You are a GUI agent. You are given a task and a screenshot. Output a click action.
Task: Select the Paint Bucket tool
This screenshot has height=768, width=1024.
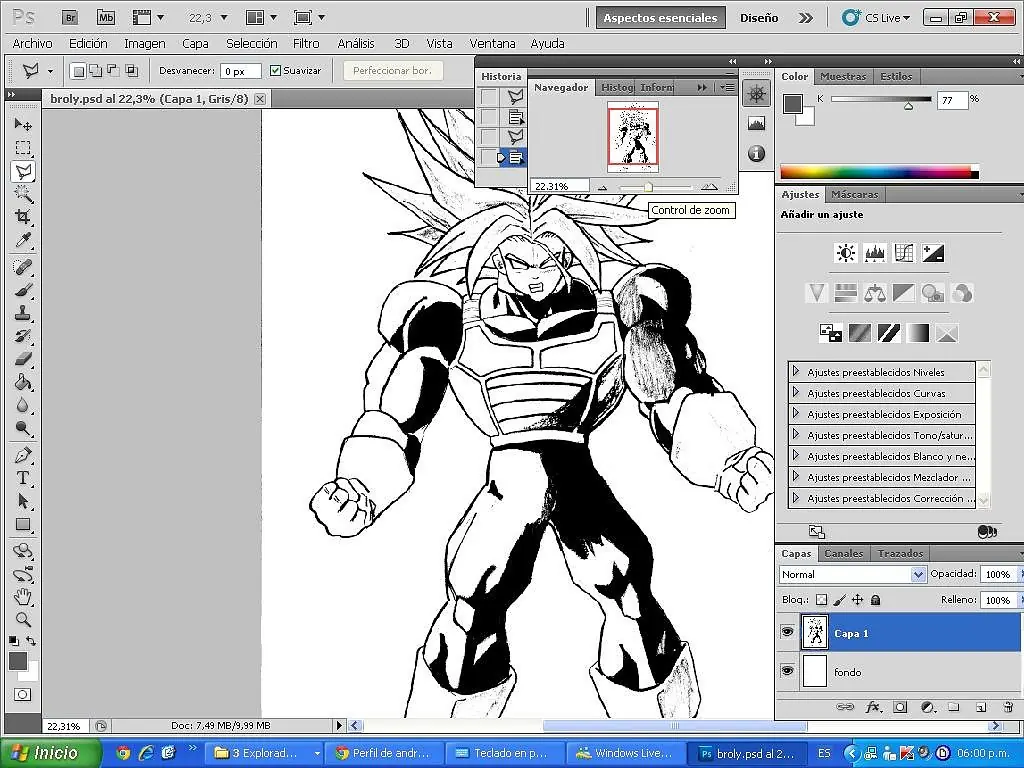click(x=23, y=382)
